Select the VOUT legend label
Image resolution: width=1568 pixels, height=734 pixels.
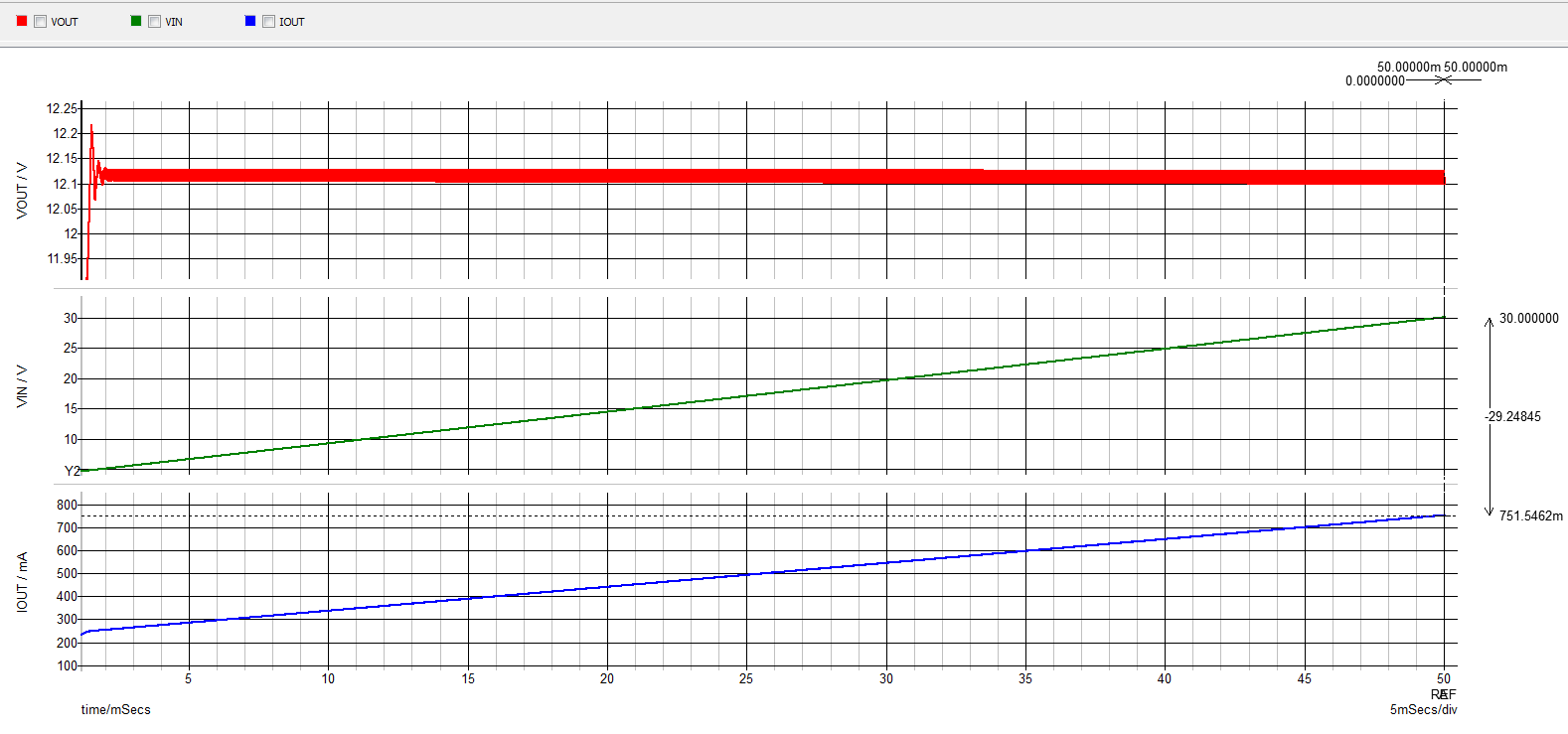point(65,22)
